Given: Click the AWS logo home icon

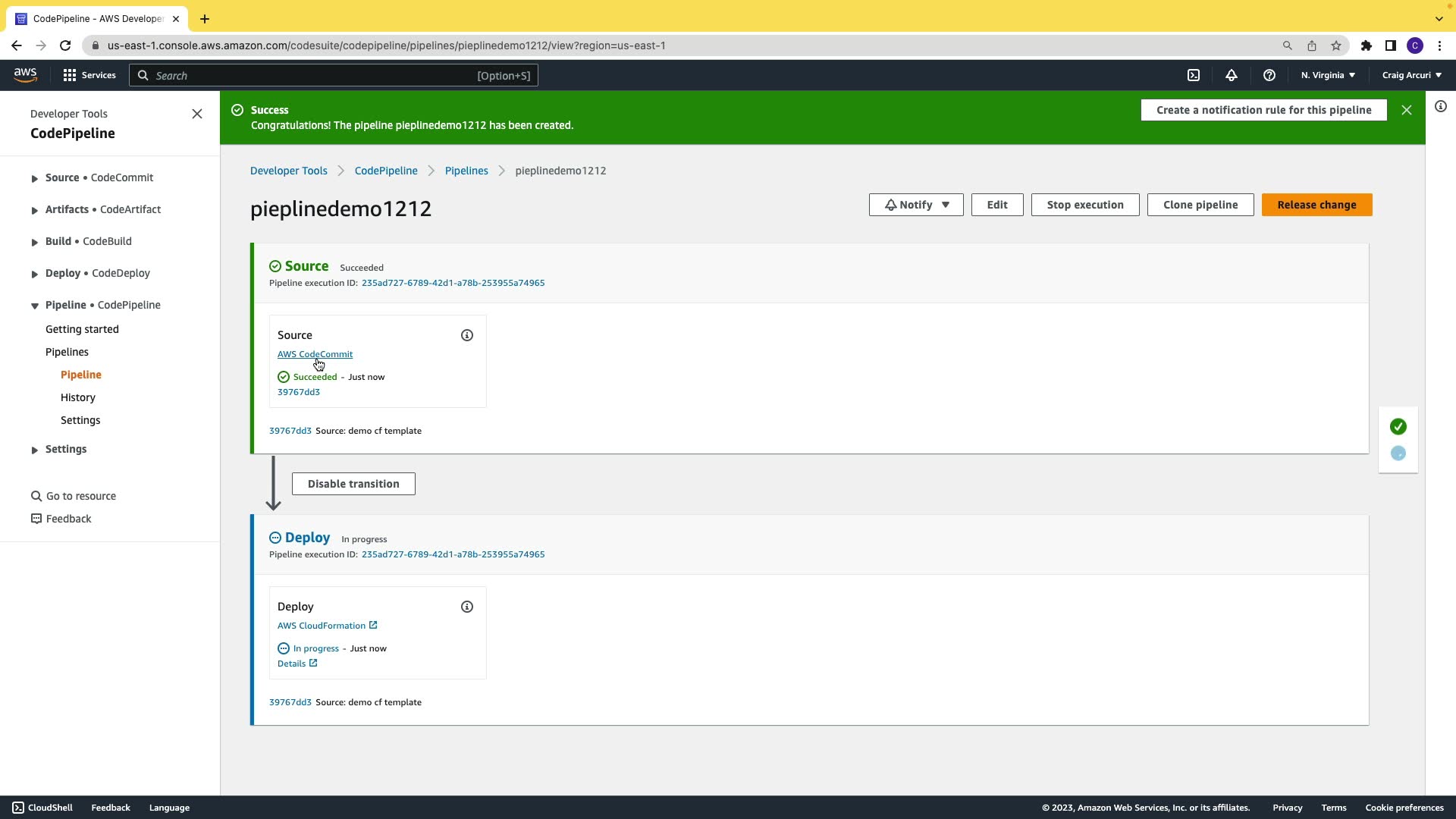Looking at the screenshot, I should (25, 75).
